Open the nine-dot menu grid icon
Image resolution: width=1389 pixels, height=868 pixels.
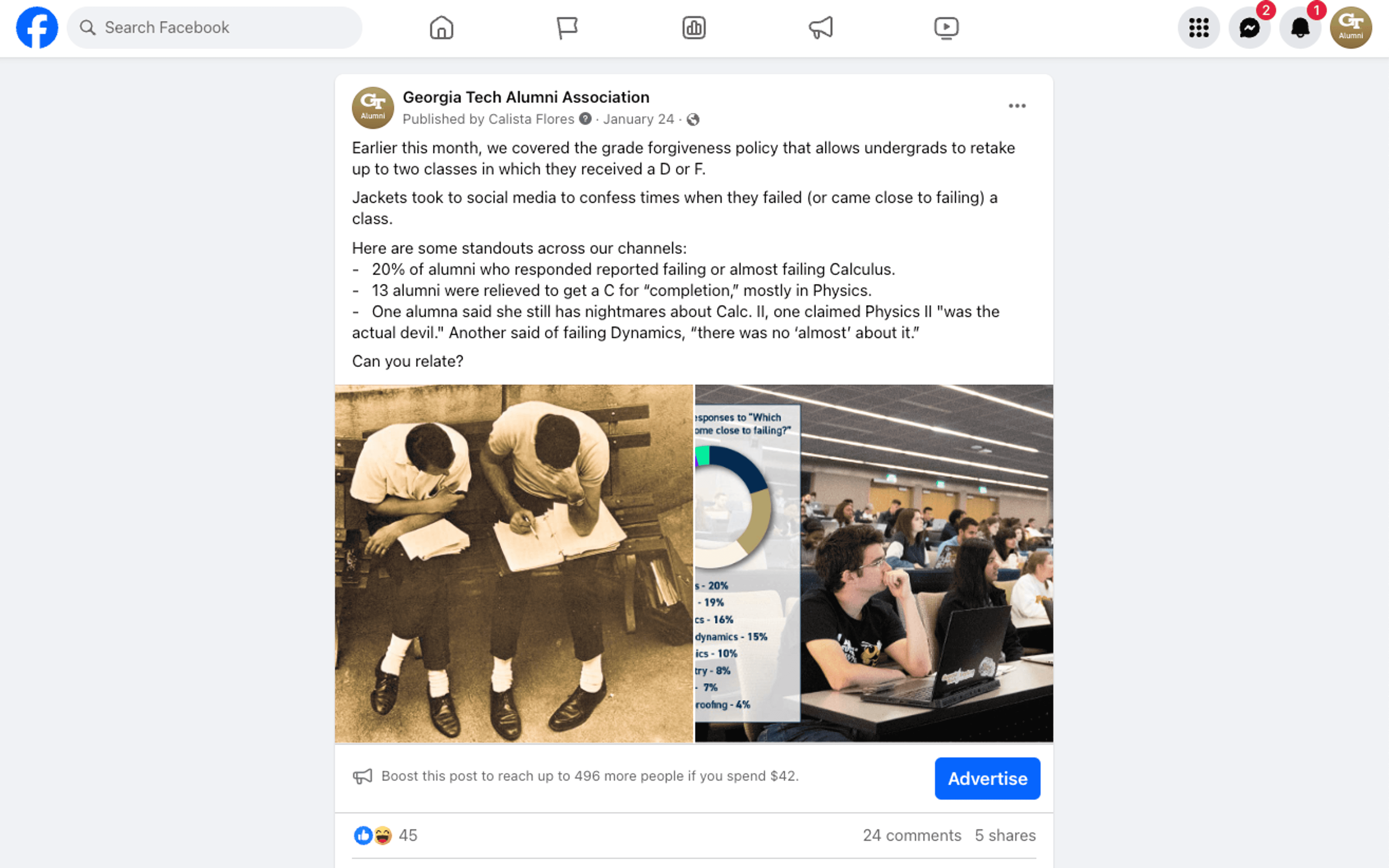pyautogui.click(x=1198, y=27)
